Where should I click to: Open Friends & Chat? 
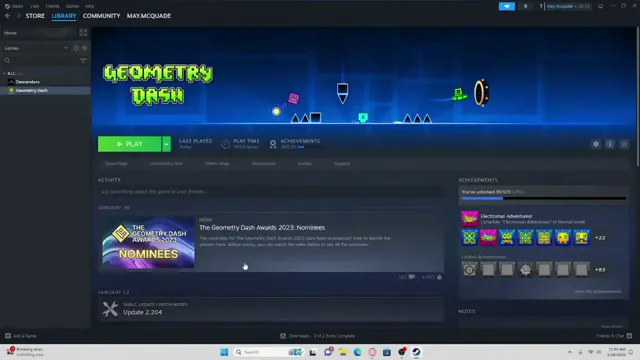(614, 336)
